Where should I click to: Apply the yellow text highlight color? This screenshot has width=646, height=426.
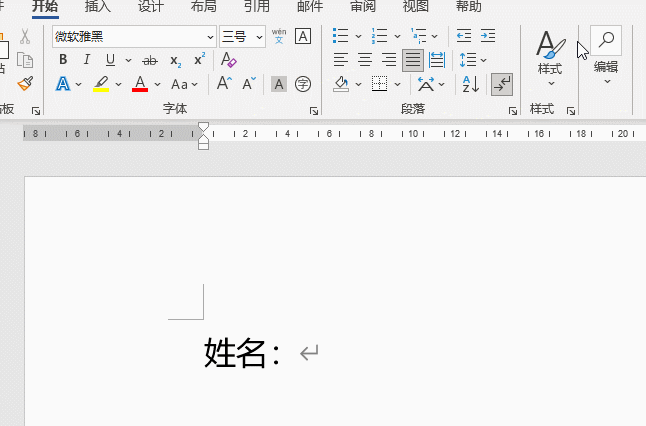tap(101, 84)
